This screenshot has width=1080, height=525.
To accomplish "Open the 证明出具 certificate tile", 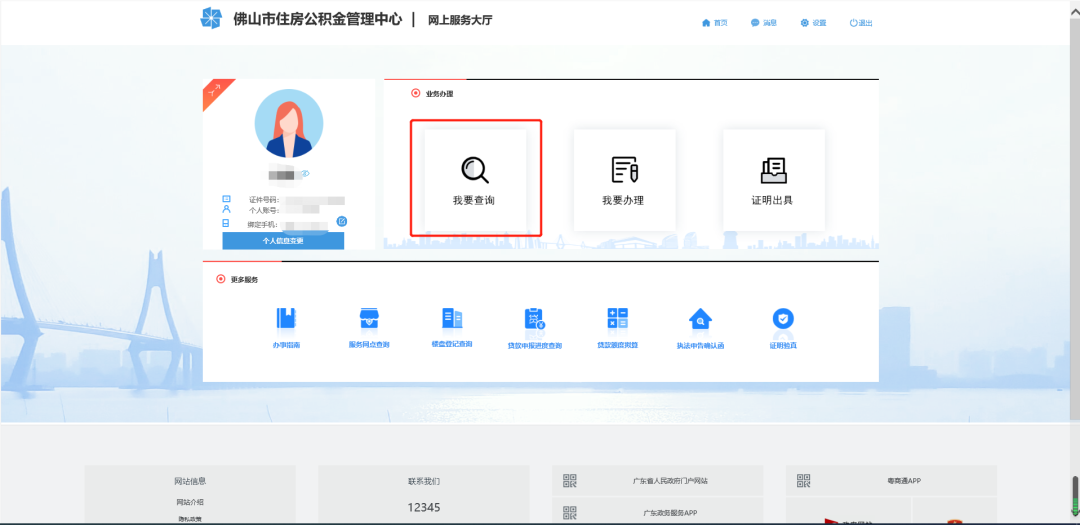I will click(773, 180).
